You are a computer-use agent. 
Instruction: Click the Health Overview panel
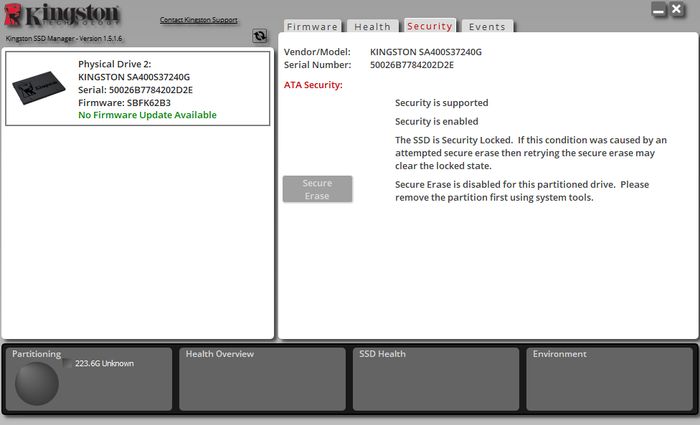[262, 379]
